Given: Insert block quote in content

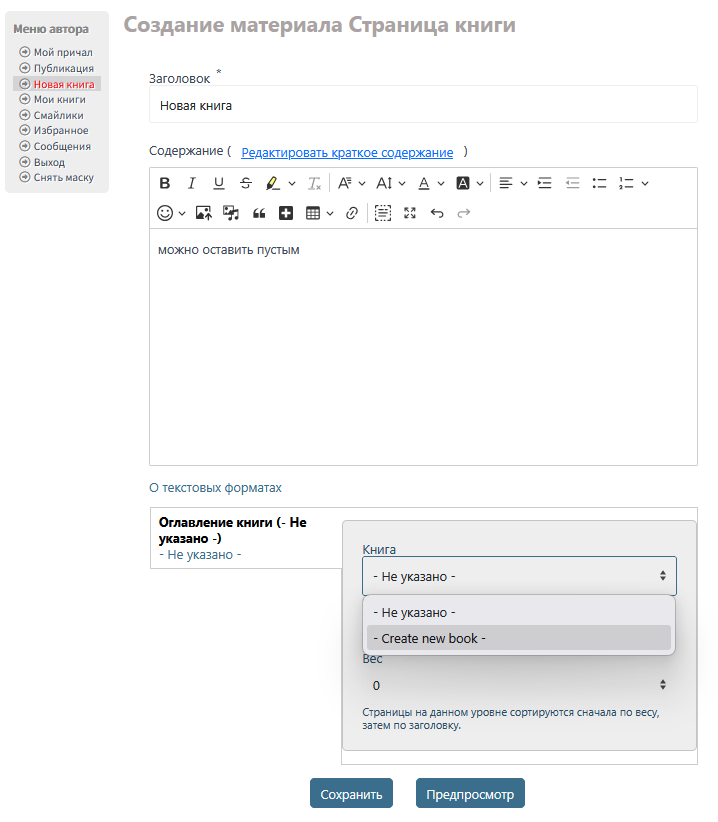Looking at the screenshot, I should [x=259, y=213].
